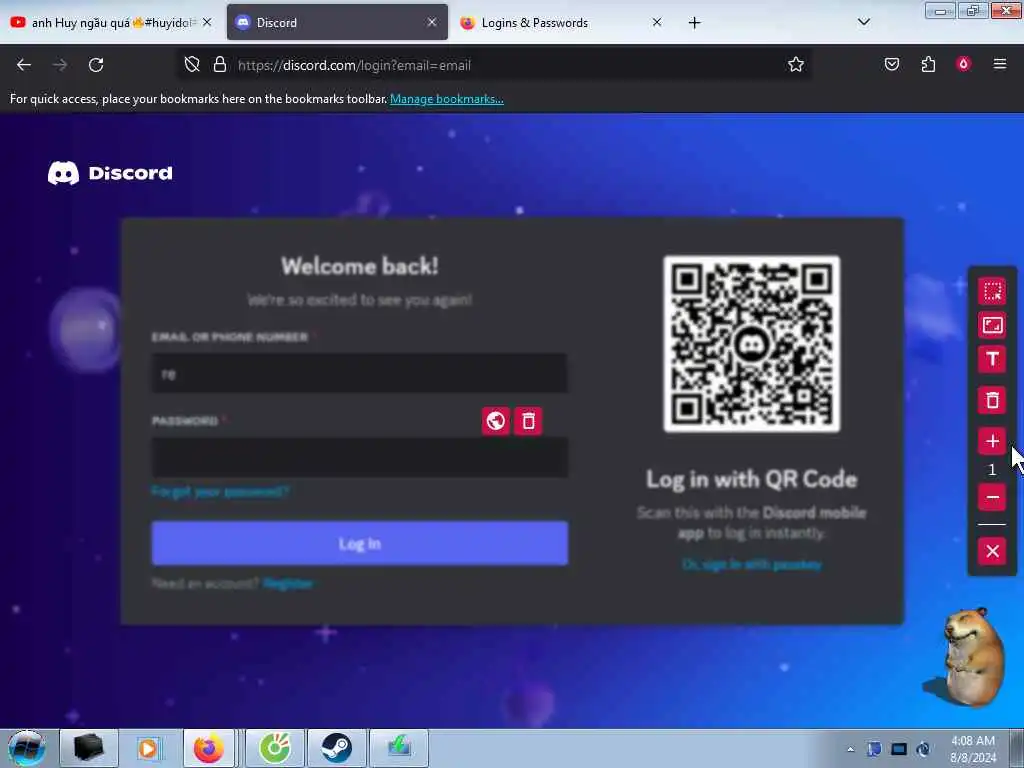Focus the email or phone number field
Image resolution: width=1024 pixels, height=768 pixels.
pyautogui.click(x=360, y=374)
